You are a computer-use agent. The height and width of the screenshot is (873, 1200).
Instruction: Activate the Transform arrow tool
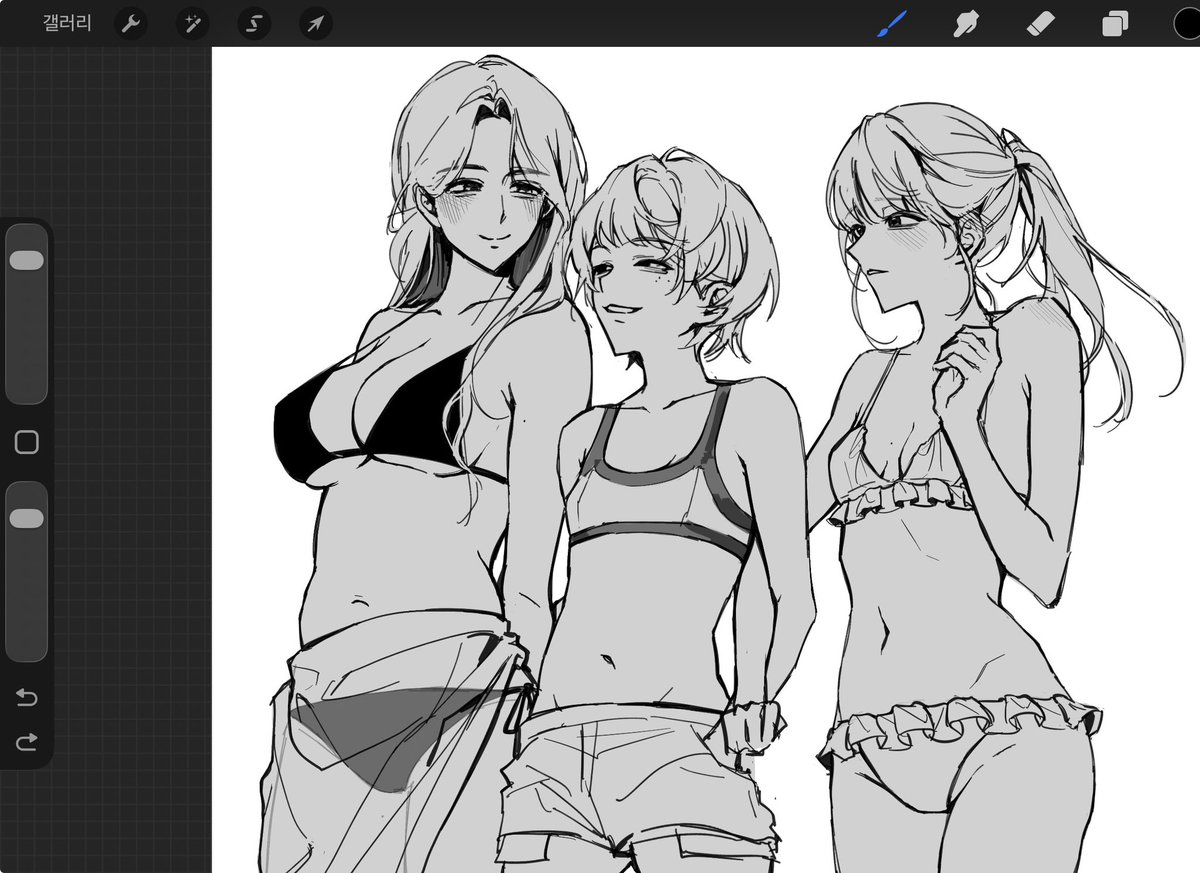[x=316, y=24]
